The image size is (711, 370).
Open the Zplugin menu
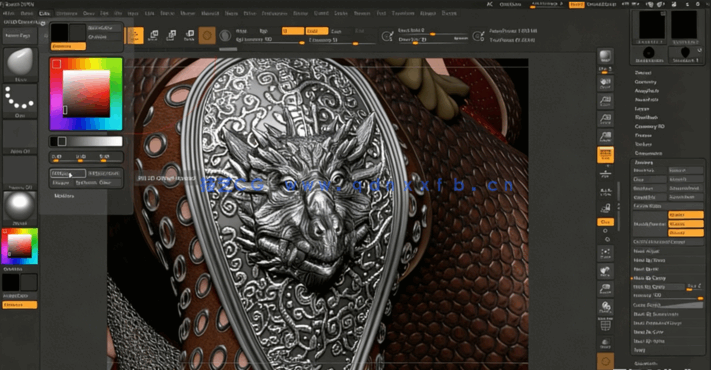click(x=428, y=13)
